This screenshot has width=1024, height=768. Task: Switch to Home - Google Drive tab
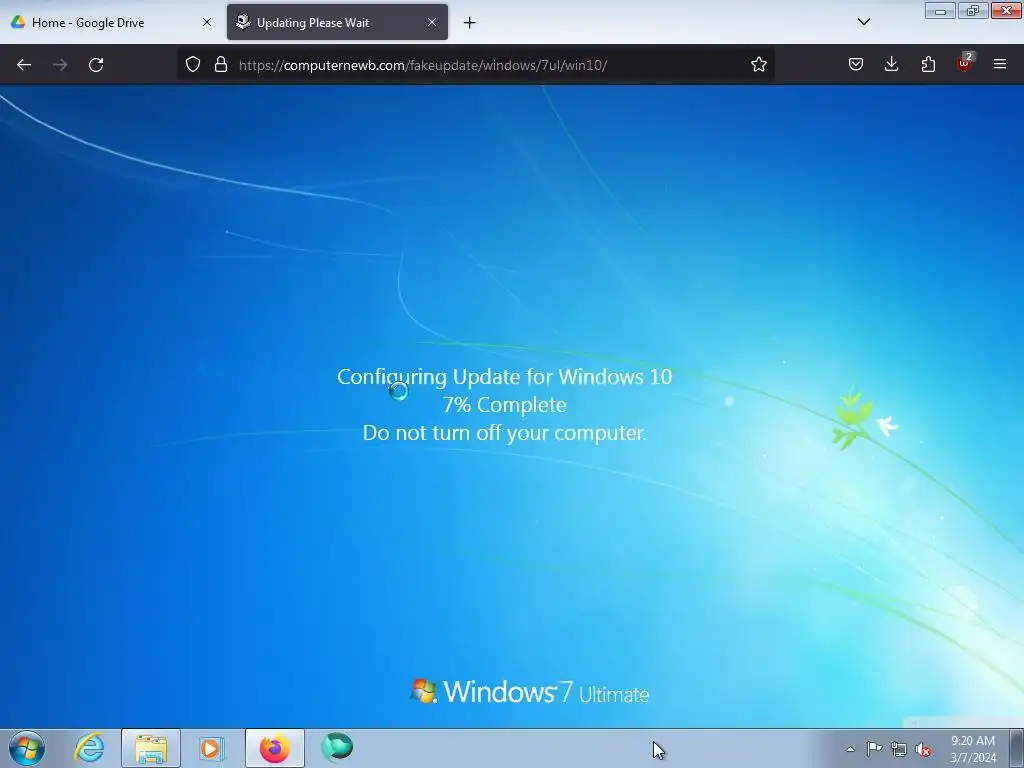pyautogui.click(x=111, y=22)
